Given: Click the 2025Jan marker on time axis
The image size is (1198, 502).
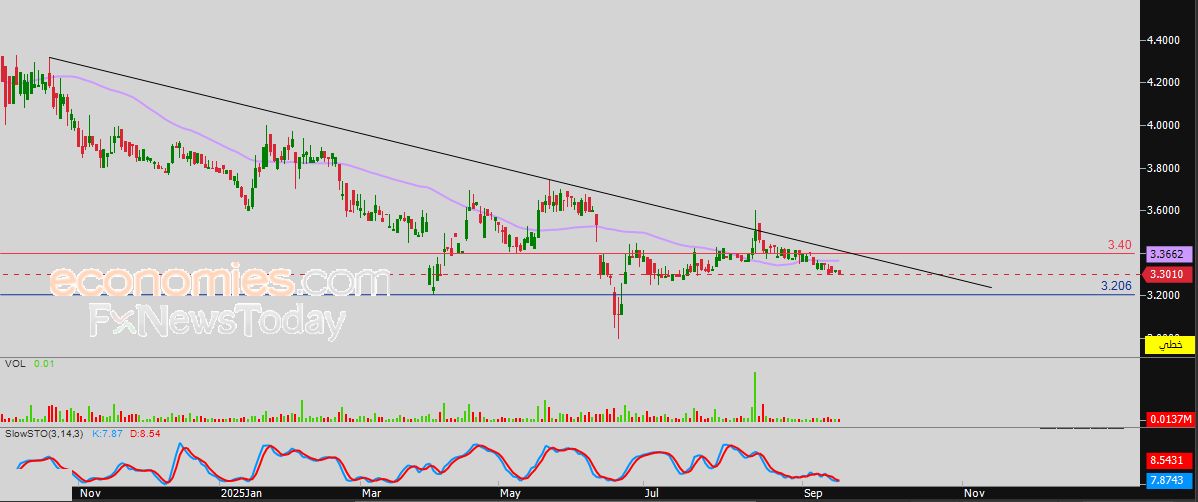Looking at the screenshot, I should tap(240, 493).
